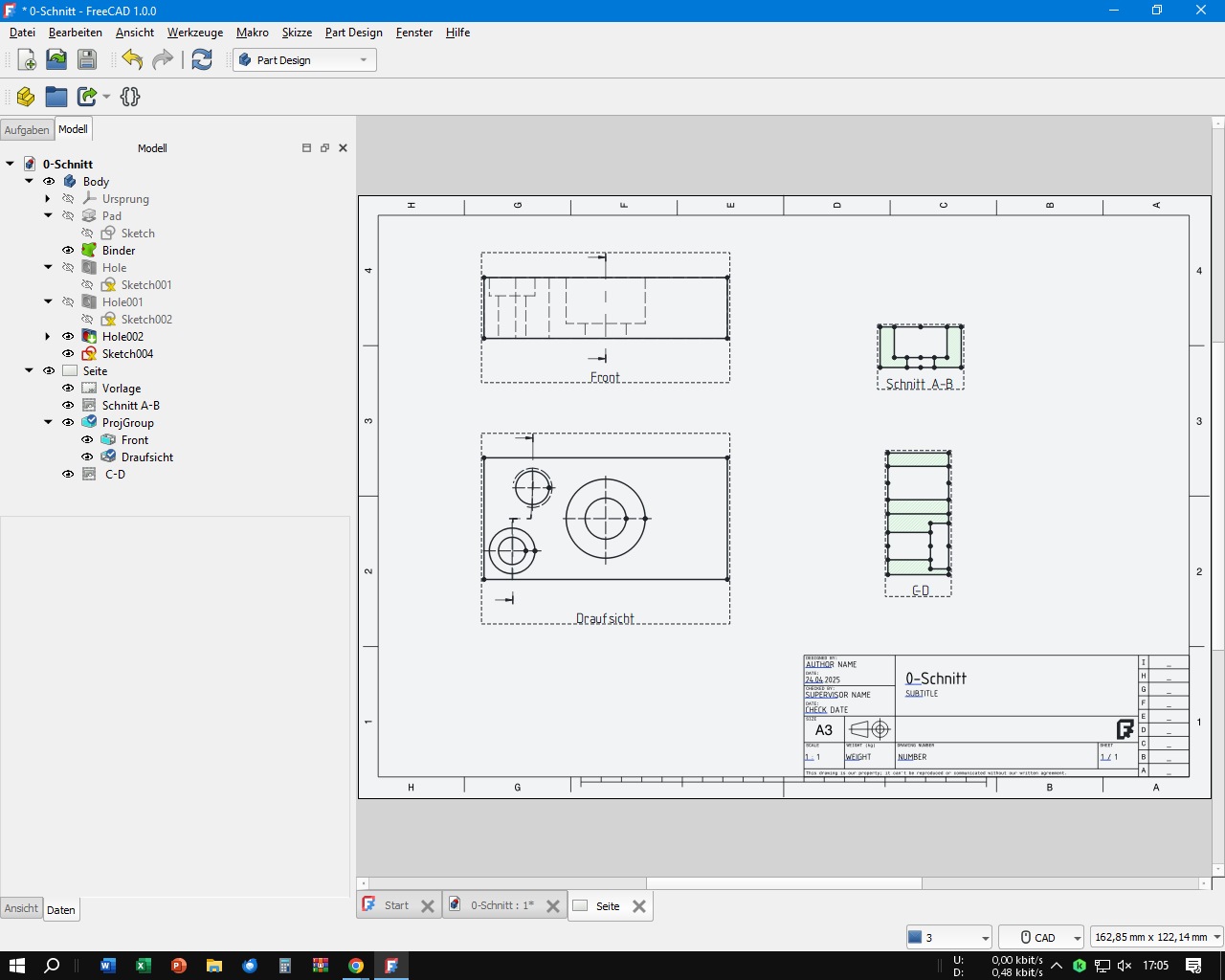The width and height of the screenshot is (1225, 980).
Task: Open the Part Design workbench selector
Action: [304, 60]
